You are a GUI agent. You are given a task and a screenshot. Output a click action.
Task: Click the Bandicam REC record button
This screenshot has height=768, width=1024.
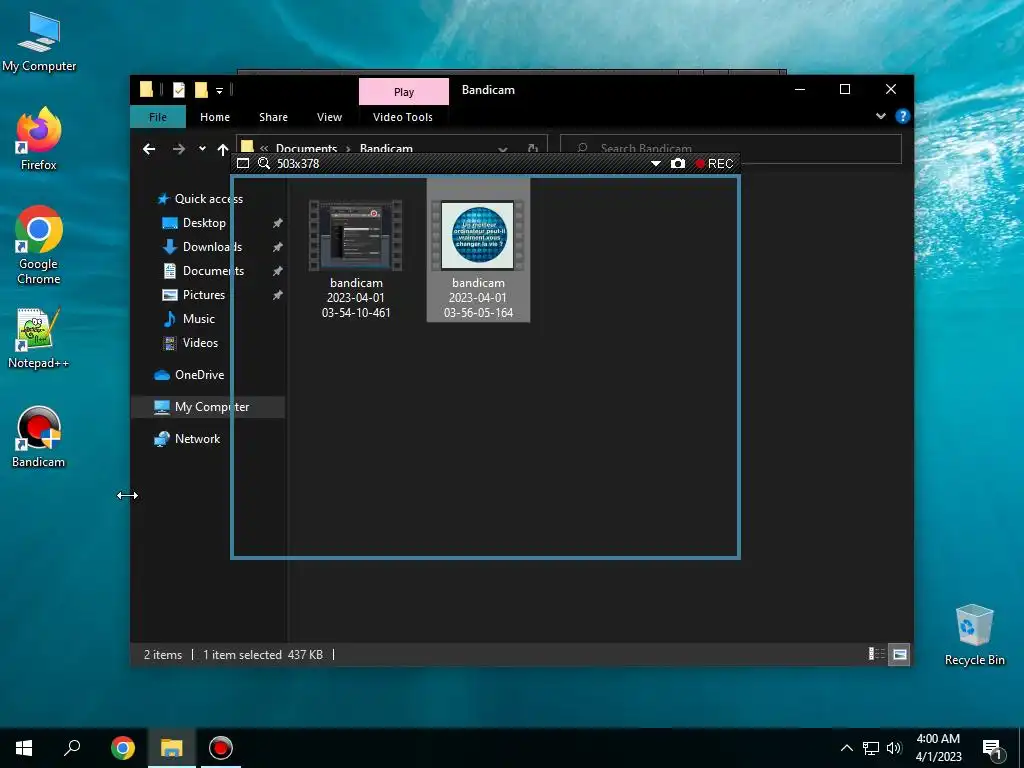click(714, 163)
